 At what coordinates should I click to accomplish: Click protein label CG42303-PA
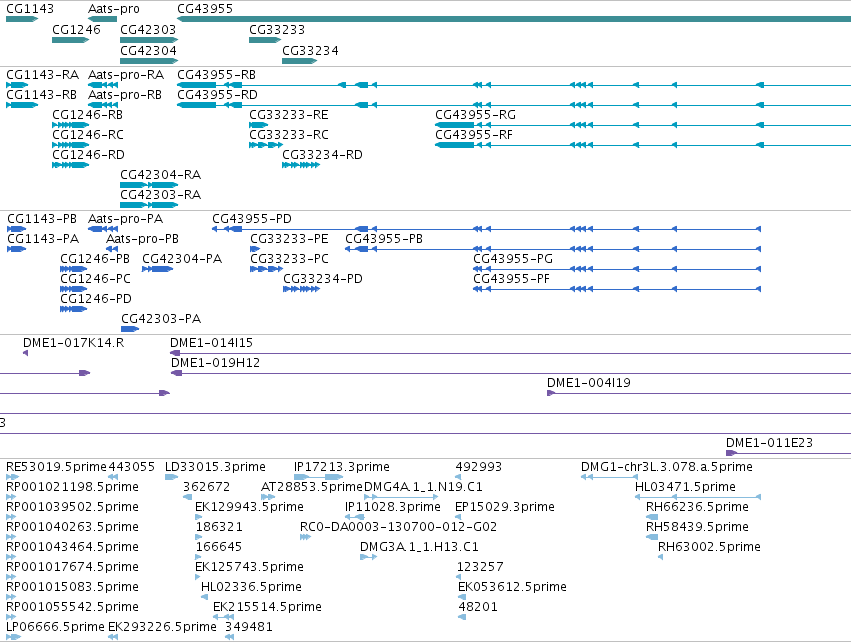click(x=161, y=319)
